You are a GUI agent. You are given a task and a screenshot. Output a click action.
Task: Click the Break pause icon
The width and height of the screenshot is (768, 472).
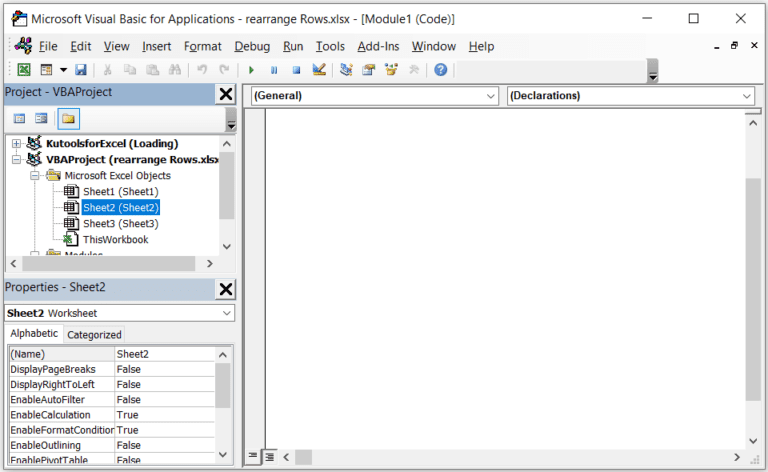[x=274, y=70]
